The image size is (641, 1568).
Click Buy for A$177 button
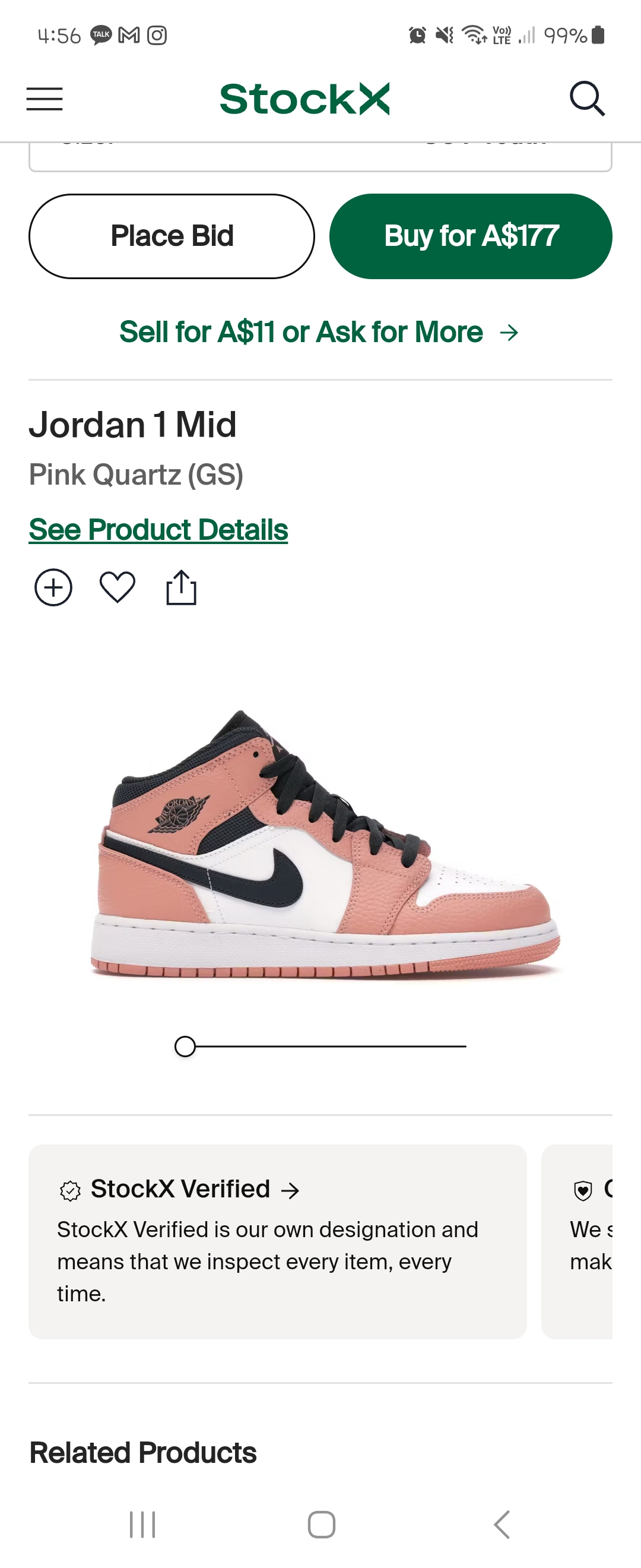471,236
